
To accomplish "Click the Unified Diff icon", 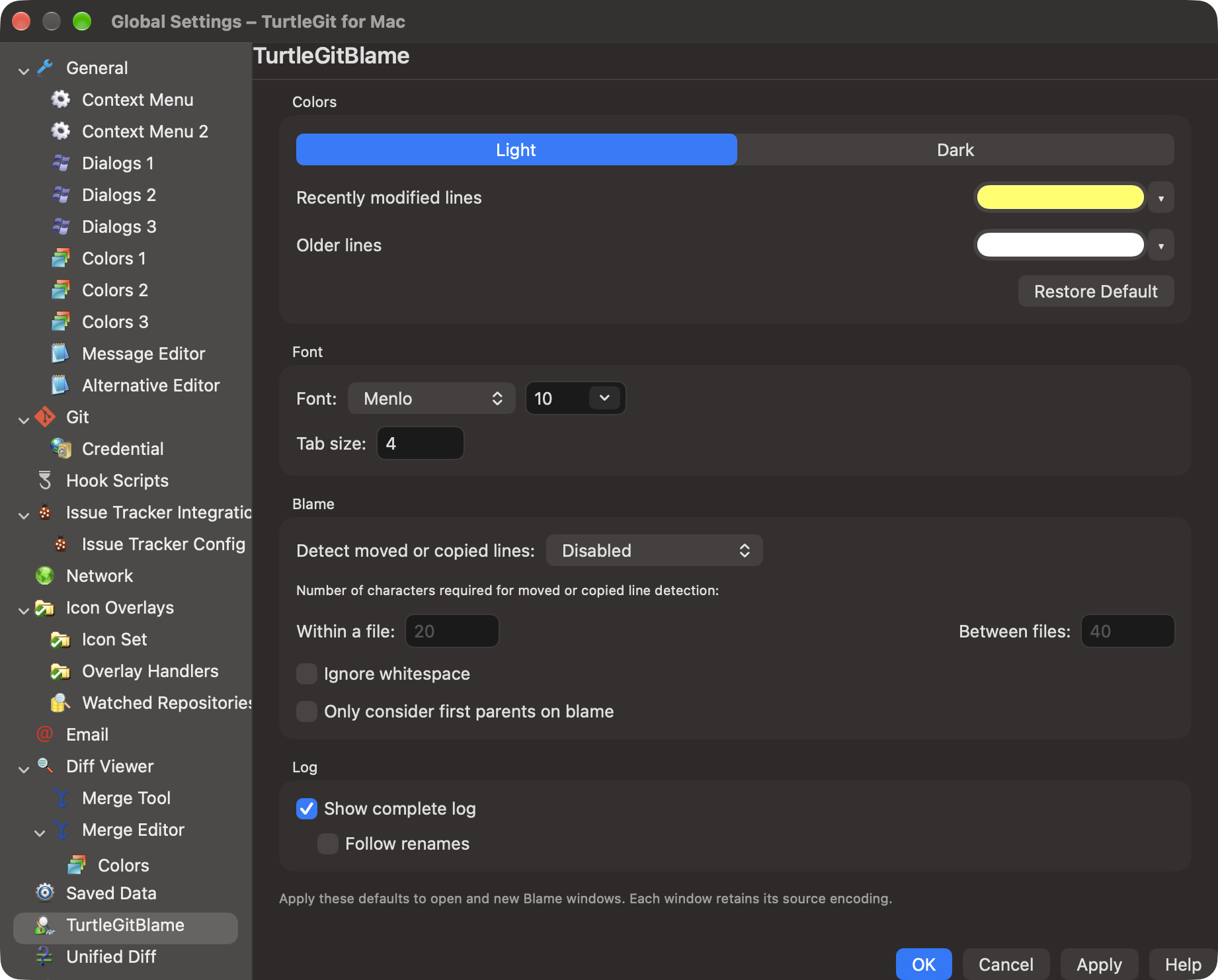I will point(45,957).
